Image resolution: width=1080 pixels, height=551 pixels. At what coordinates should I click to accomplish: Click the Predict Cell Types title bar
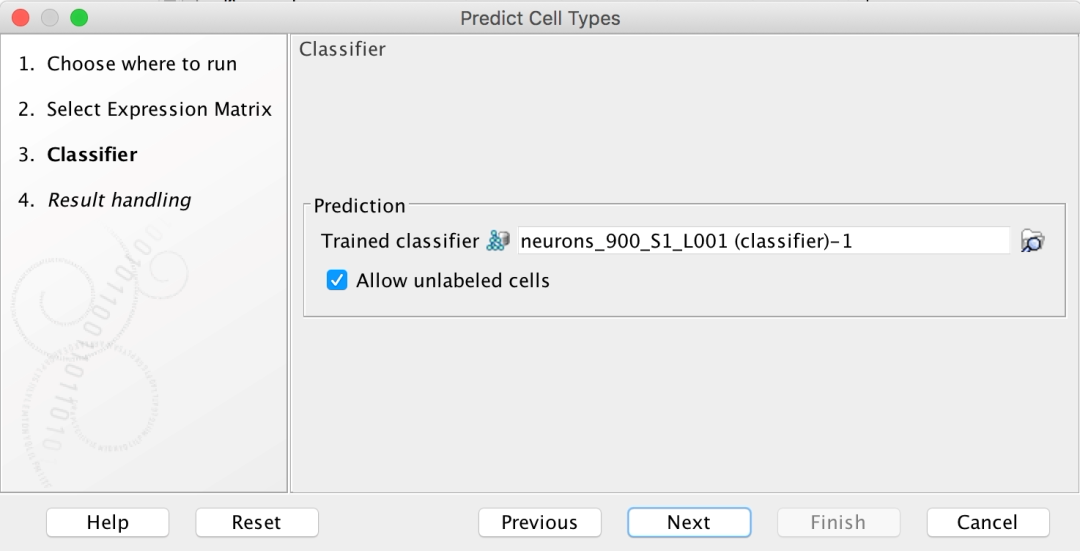pyautogui.click(x=540, y=18)
